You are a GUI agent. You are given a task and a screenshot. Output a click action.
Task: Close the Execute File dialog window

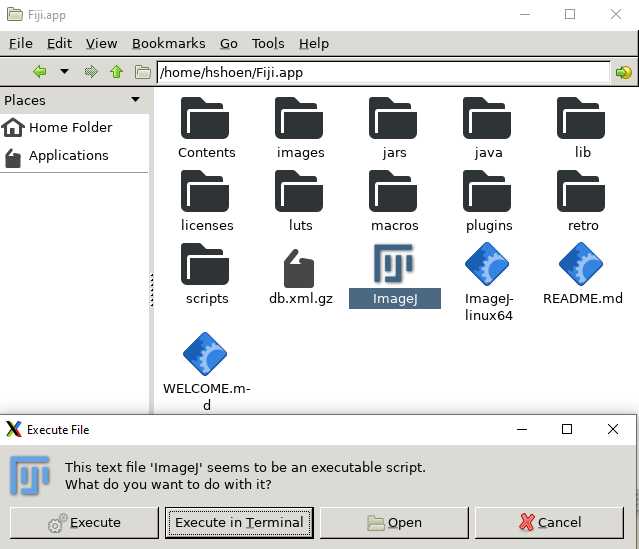(x=613, y=429)
